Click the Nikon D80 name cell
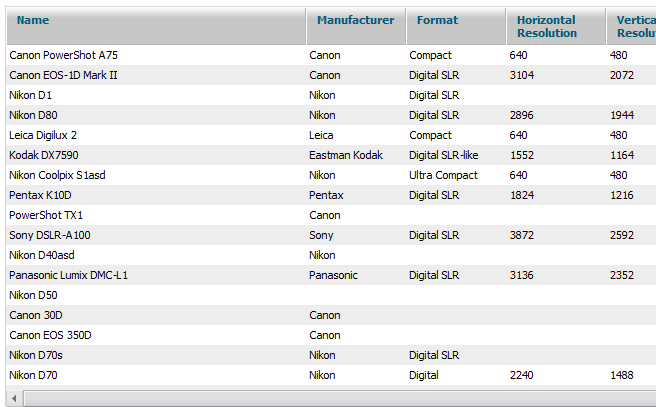Screen dimensions: 656x407 [x=31, y=115]
